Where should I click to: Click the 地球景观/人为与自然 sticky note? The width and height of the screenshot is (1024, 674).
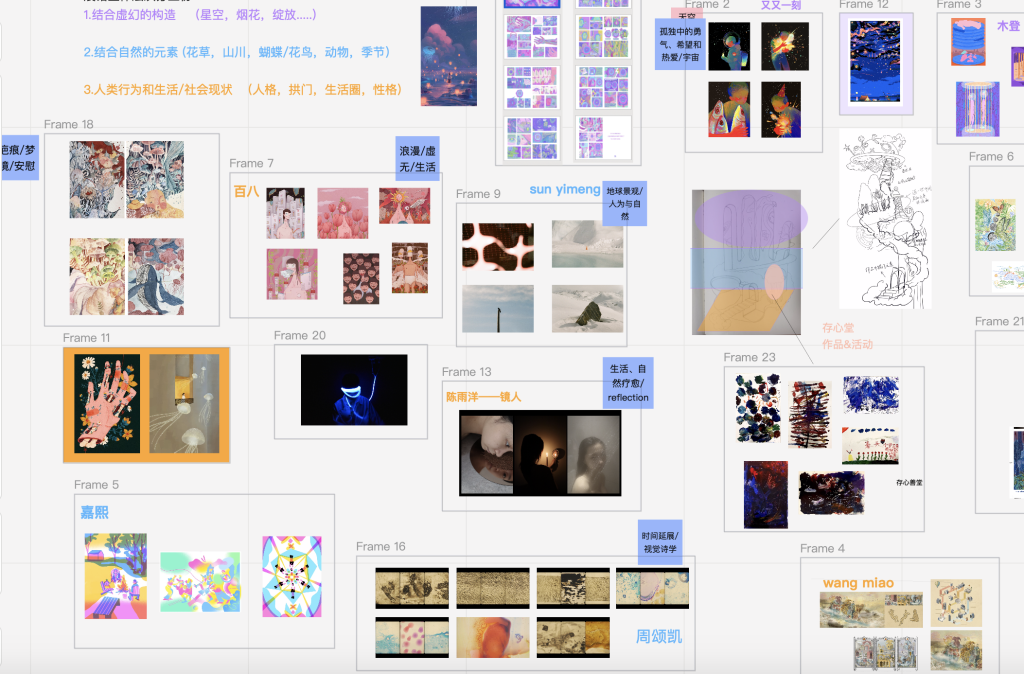(x=626, y=203)
